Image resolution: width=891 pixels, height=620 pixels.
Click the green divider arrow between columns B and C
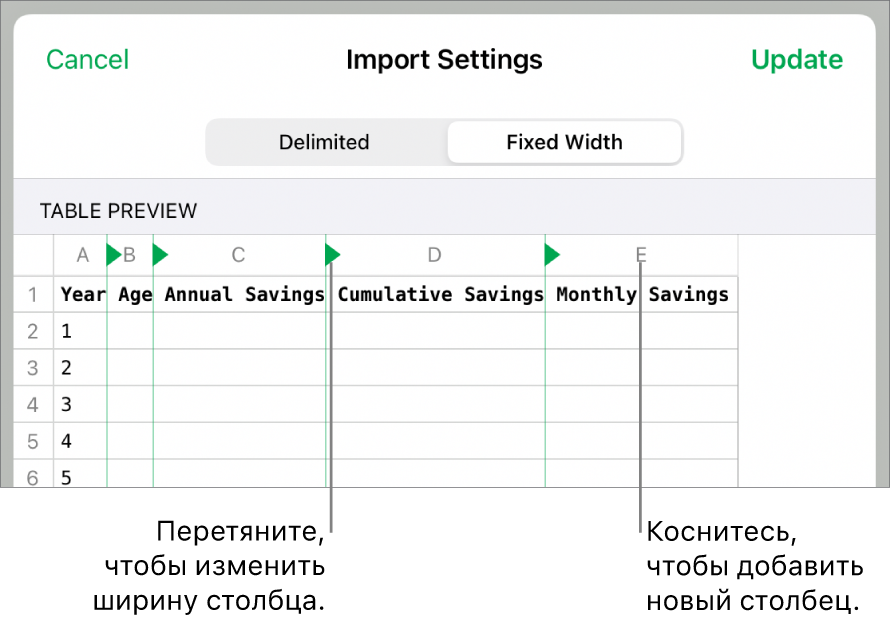(x=160, y=256)
